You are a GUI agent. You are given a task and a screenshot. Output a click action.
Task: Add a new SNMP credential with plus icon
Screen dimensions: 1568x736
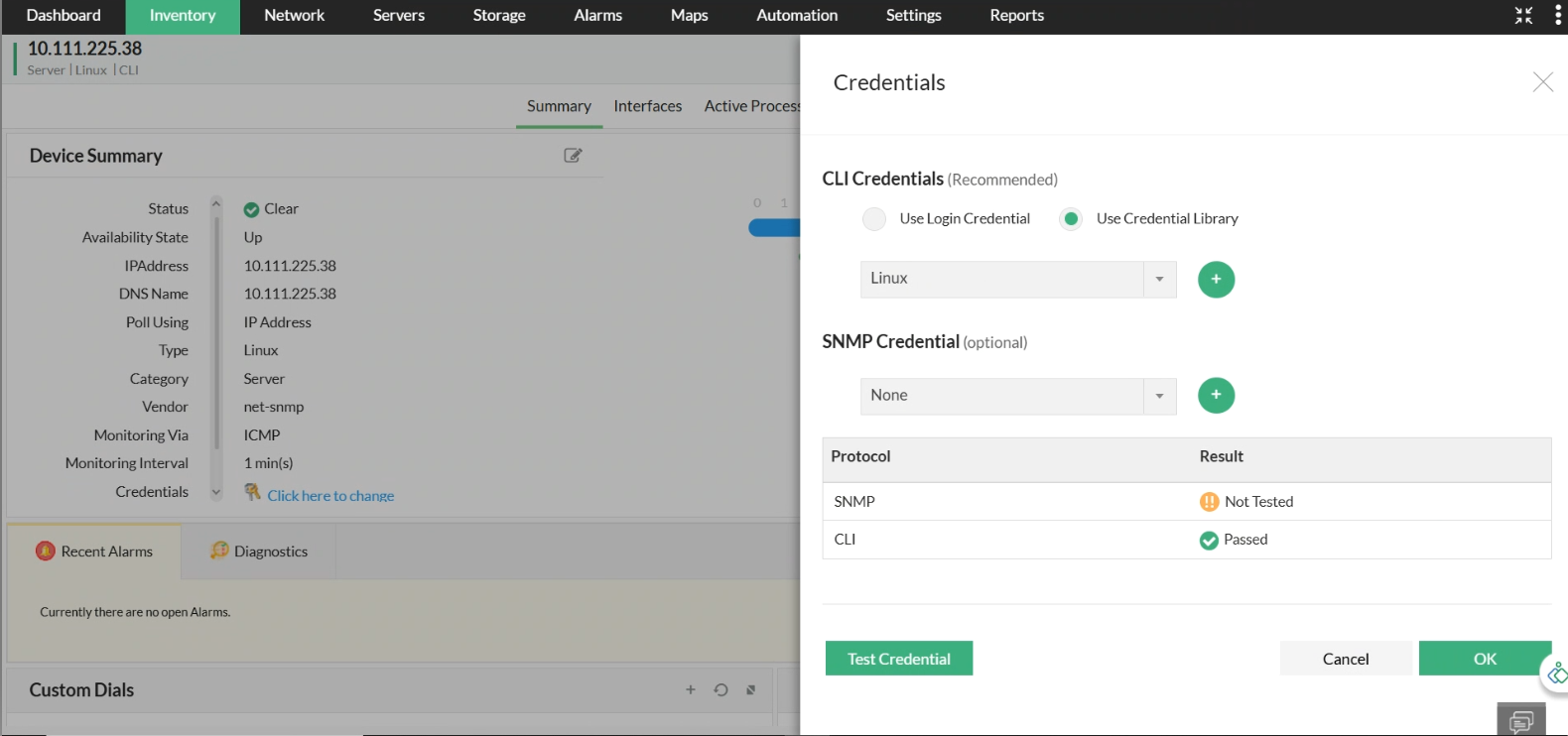tap(1216, 396)
